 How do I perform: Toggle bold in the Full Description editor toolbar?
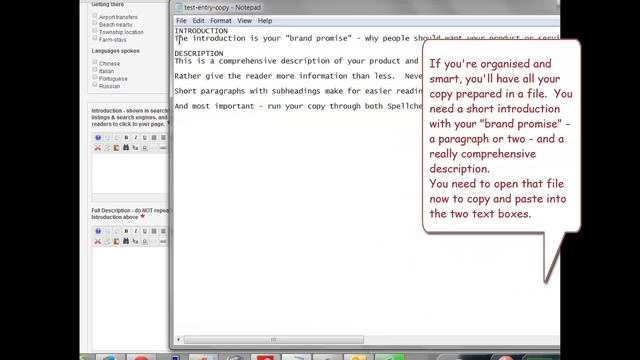click(126, 231)
